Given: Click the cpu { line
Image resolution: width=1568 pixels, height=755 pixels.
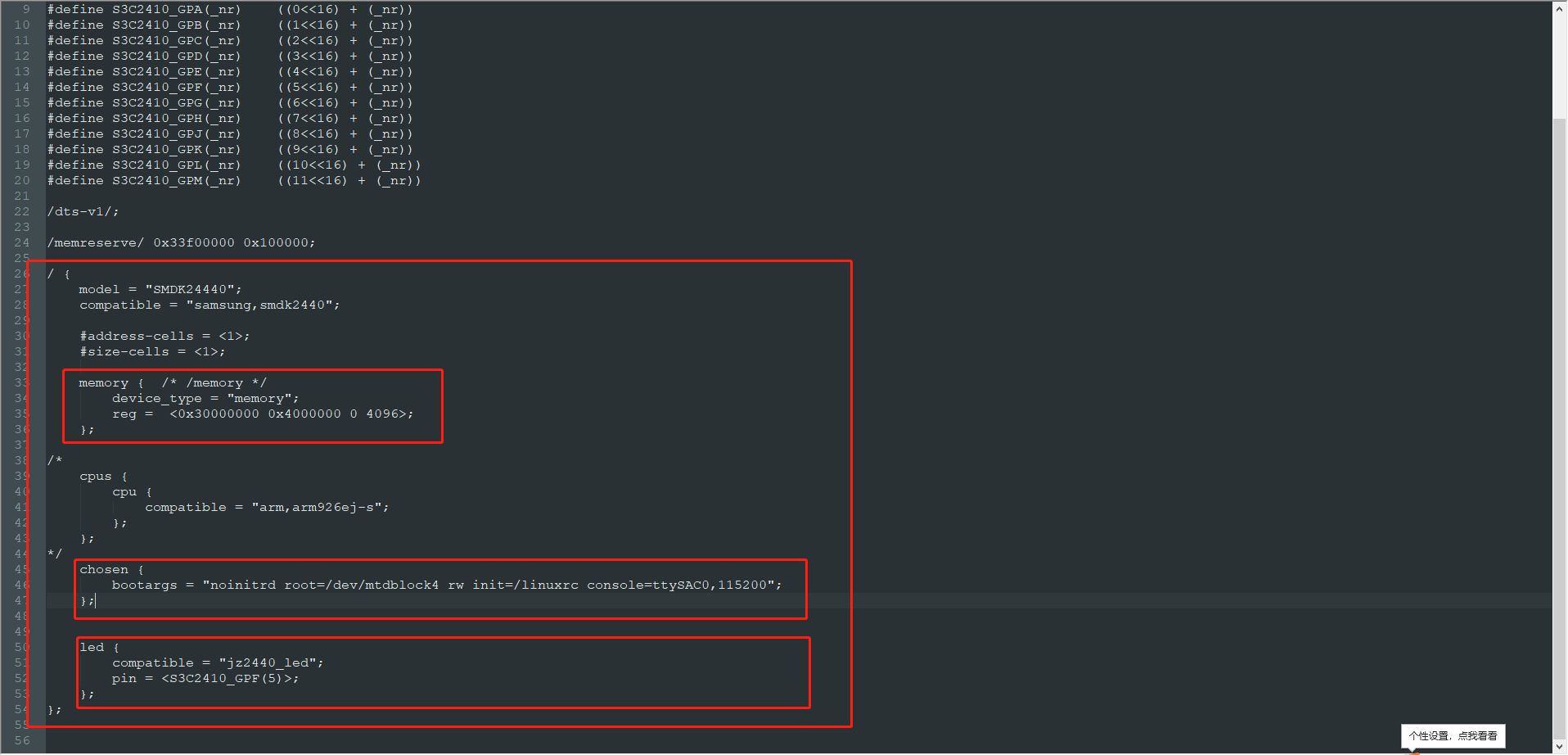Looking at the screenshot, I should [133, 492].
